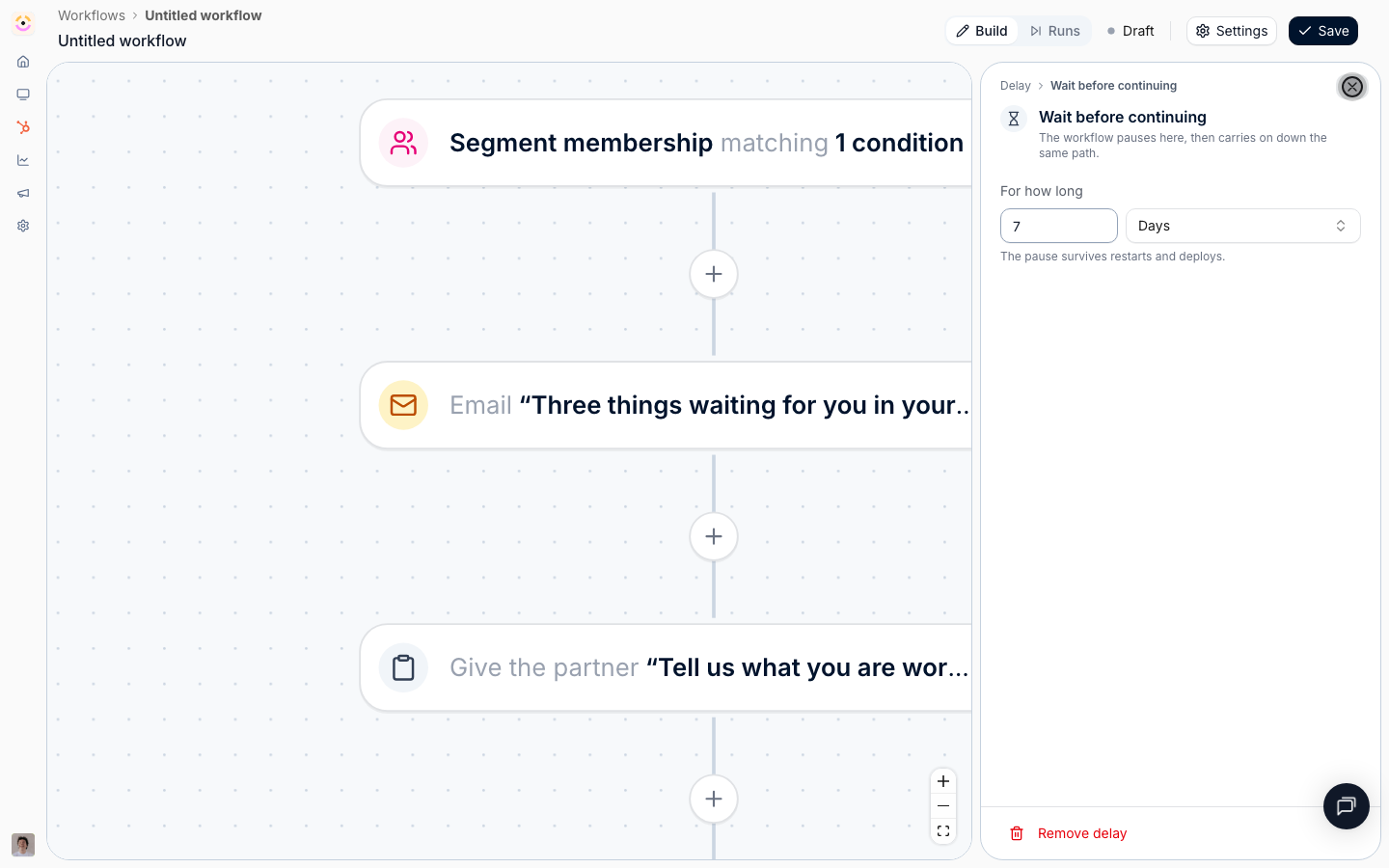Zoom in on the workflow canvas

pos(943,781)
